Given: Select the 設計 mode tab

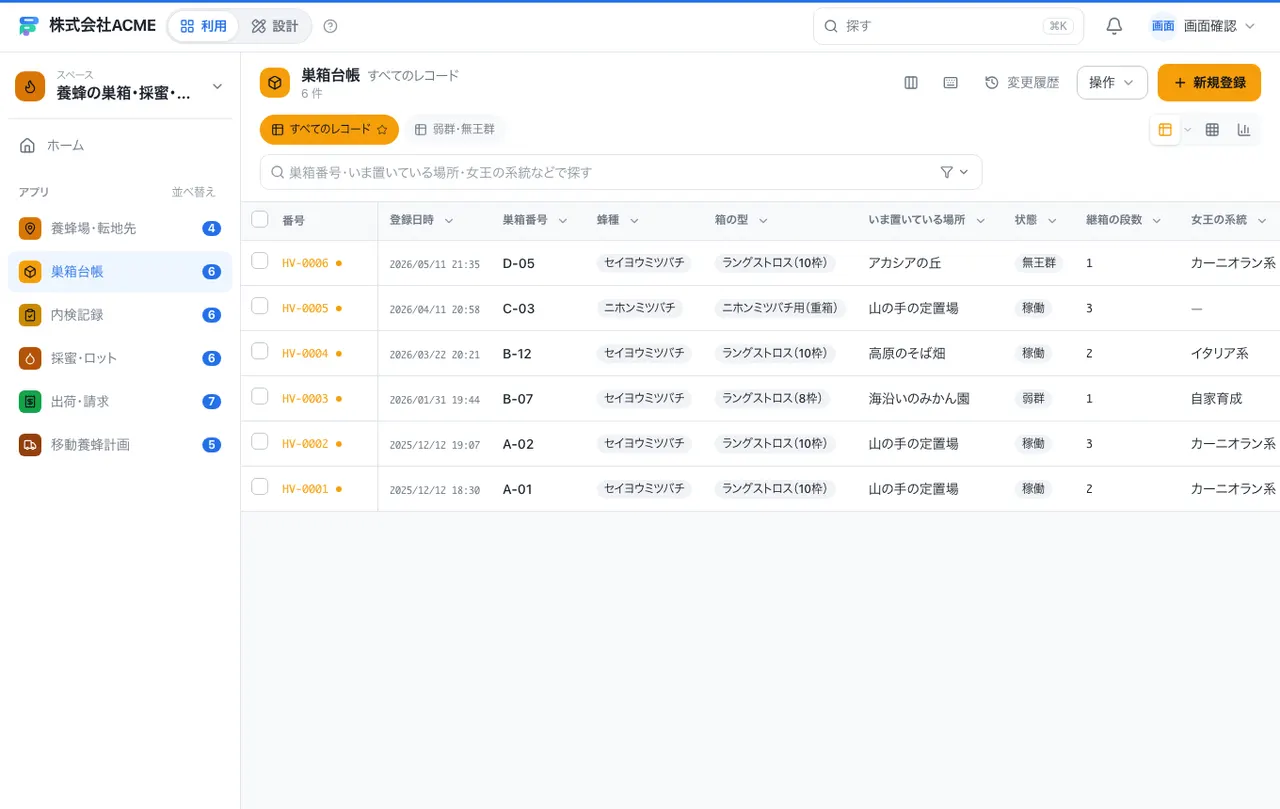Looking at the screenshot, I should pos(275,26).
